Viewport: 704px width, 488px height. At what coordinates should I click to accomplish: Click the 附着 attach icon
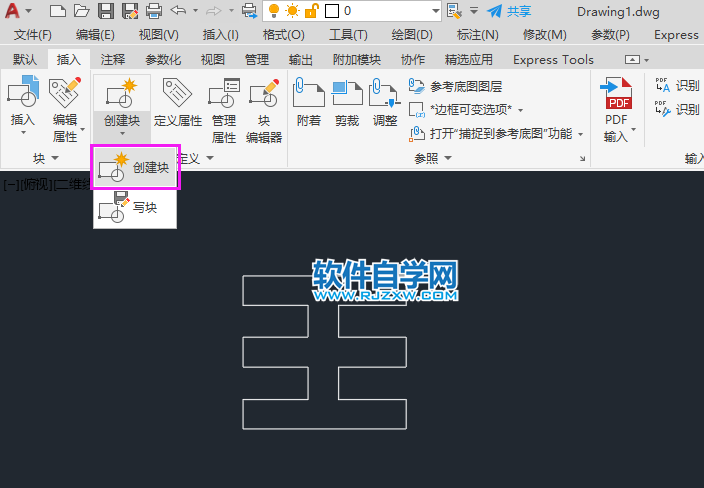tap(308, 92)
